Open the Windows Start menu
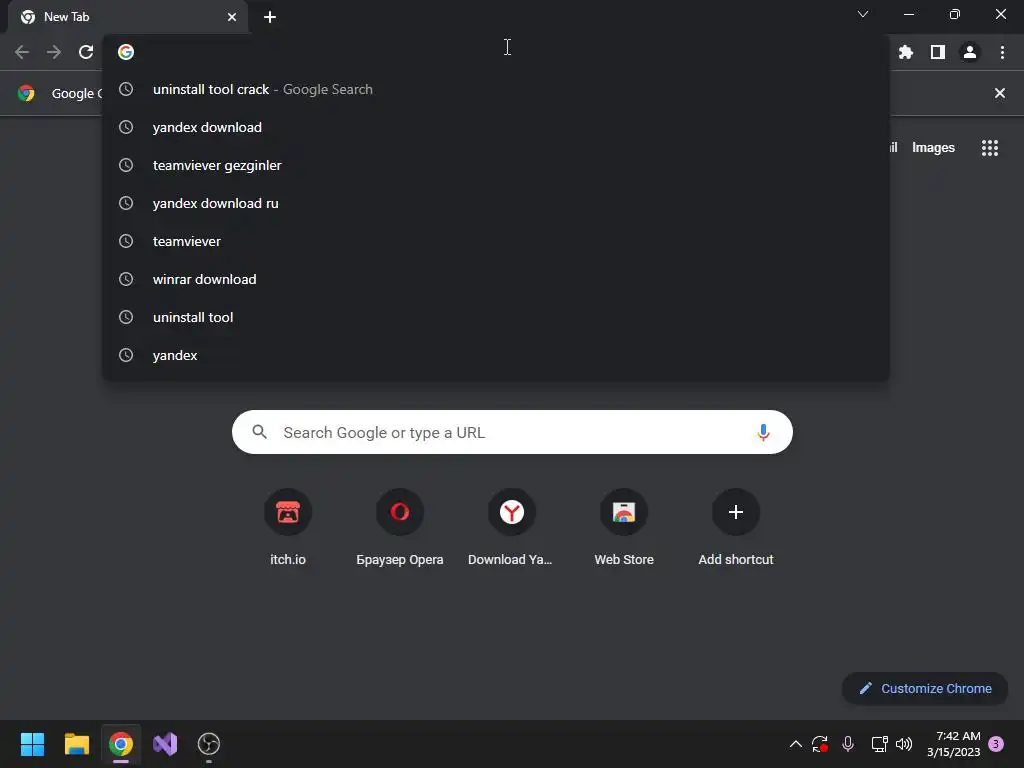Viewport: 1024px width, 768px height. coord(32,744)
